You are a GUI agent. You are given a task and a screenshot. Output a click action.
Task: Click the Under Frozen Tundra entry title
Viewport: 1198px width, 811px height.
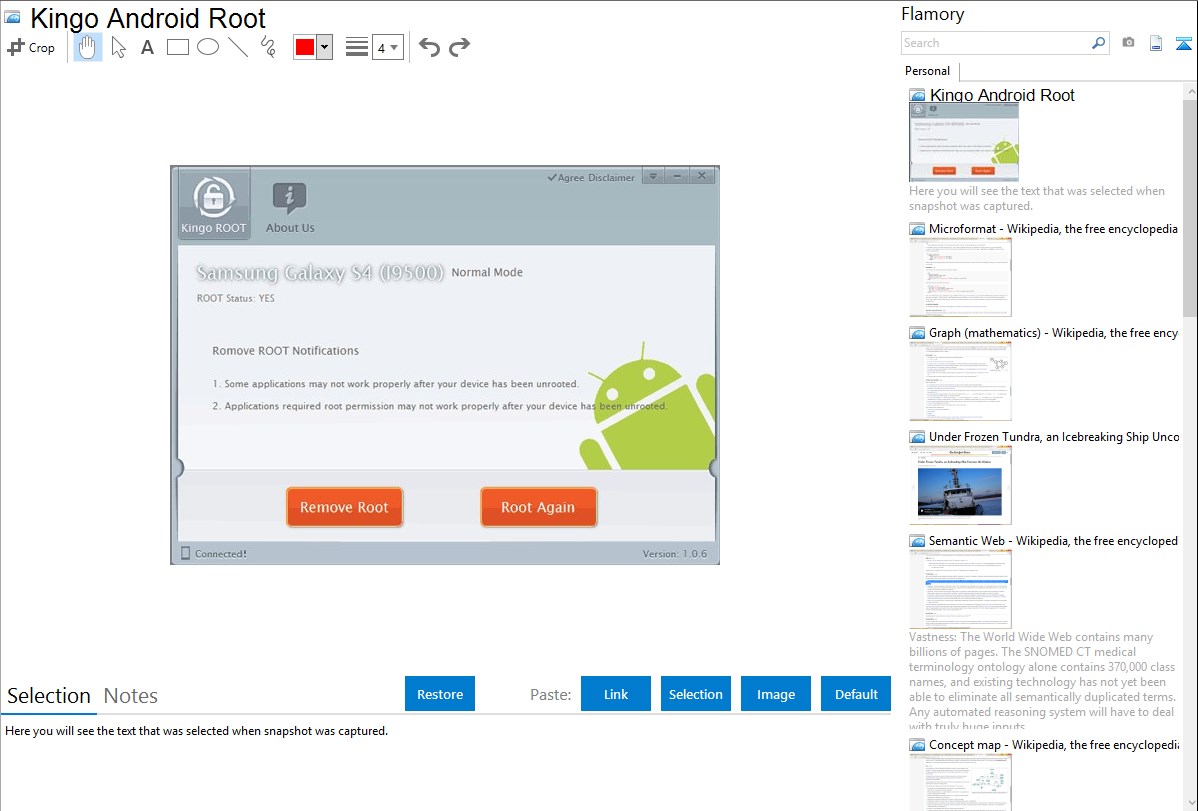click(x=1054, y=436)
